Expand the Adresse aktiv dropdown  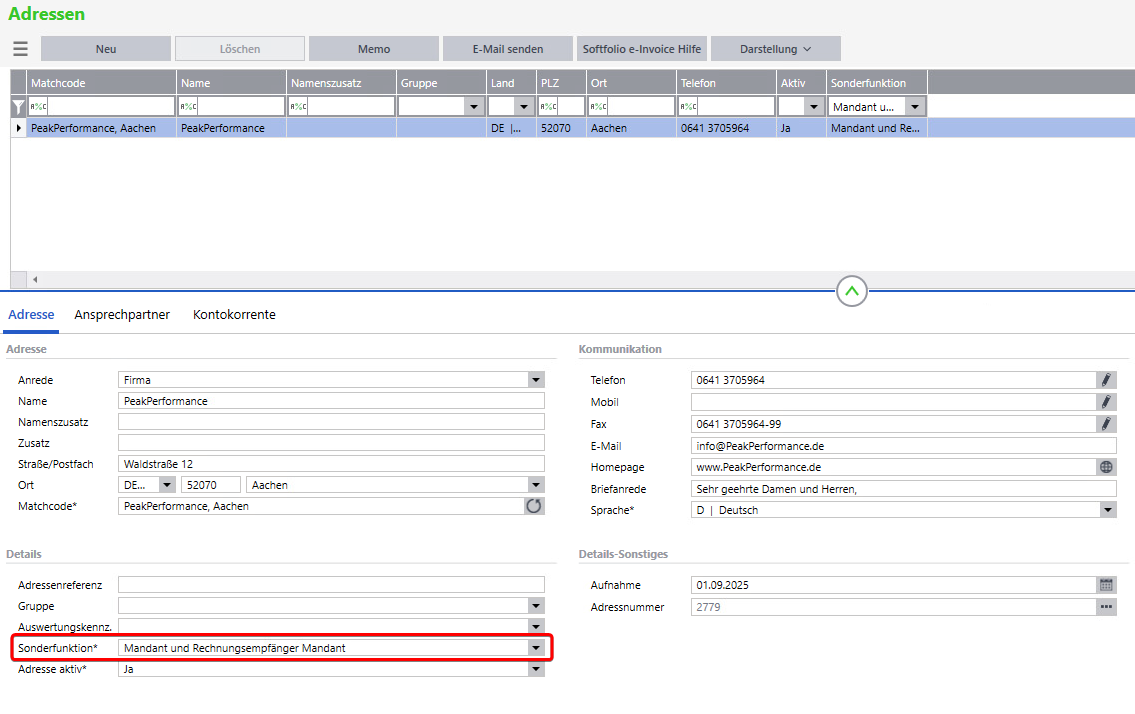(536, 669)
